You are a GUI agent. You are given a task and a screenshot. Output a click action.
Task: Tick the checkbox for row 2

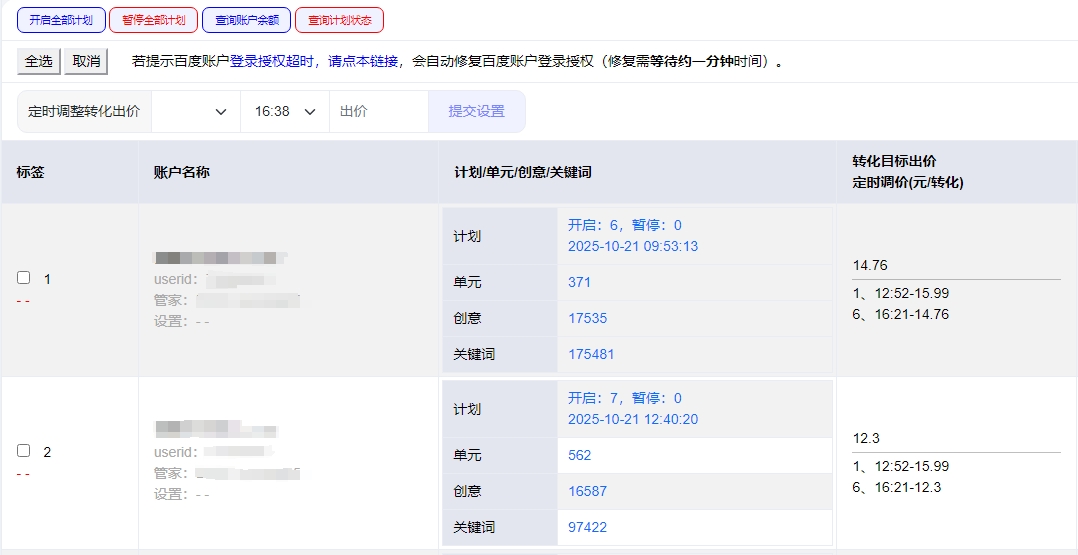tap(24, 451)
